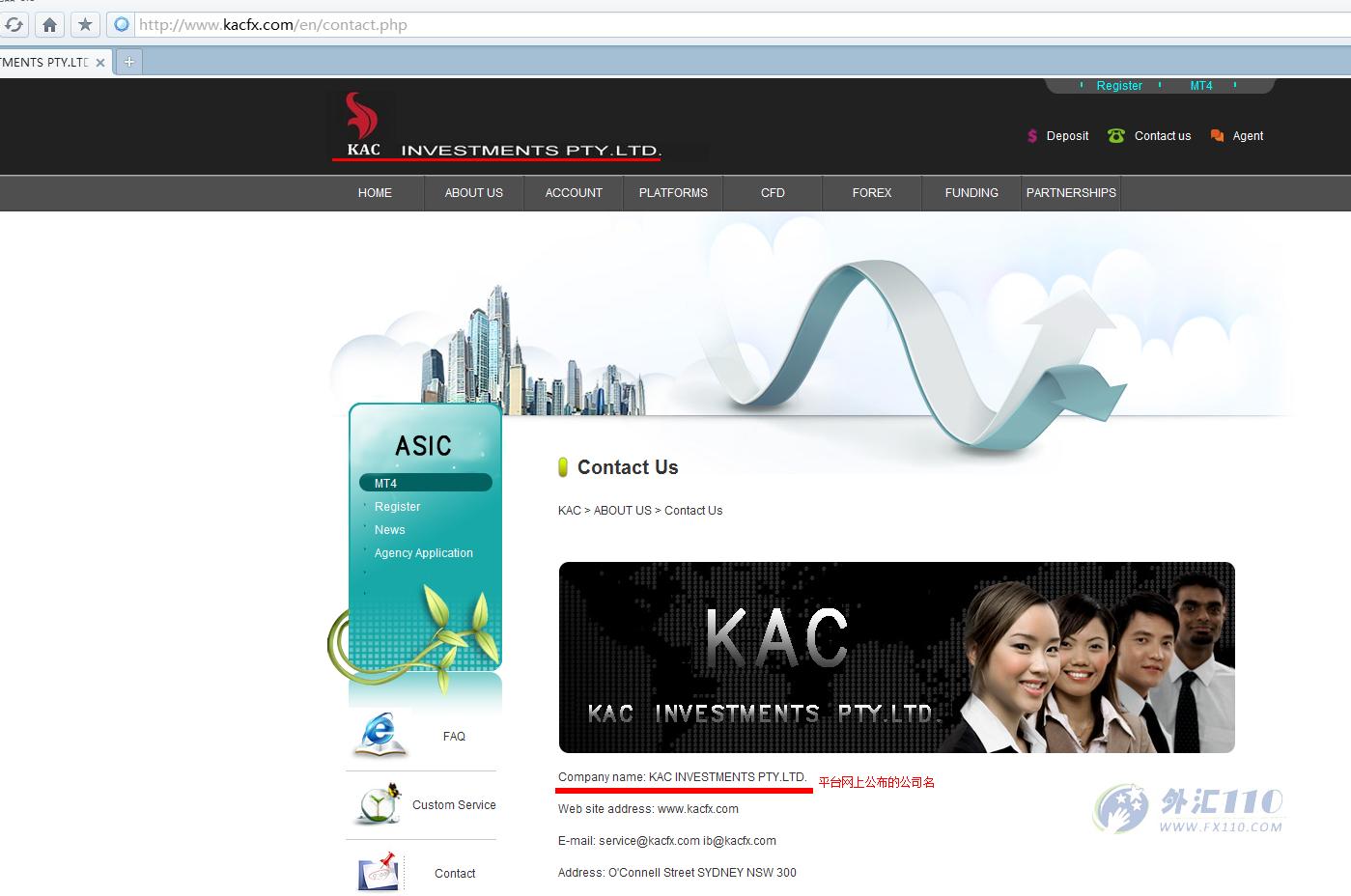The image size is (1351, 896).
Task: Open the FAQ sidebar link
Action: [454, 737]
